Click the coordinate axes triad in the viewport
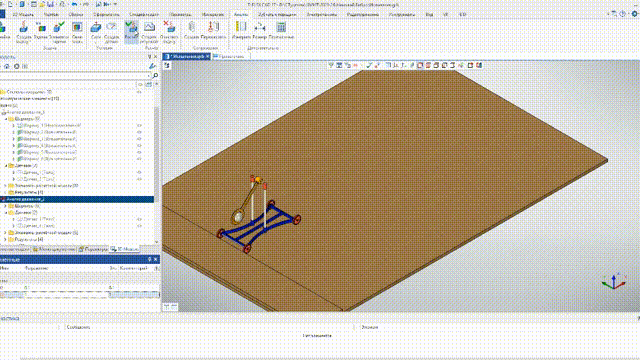Screen dimensions: 640x360 (614, 282)
